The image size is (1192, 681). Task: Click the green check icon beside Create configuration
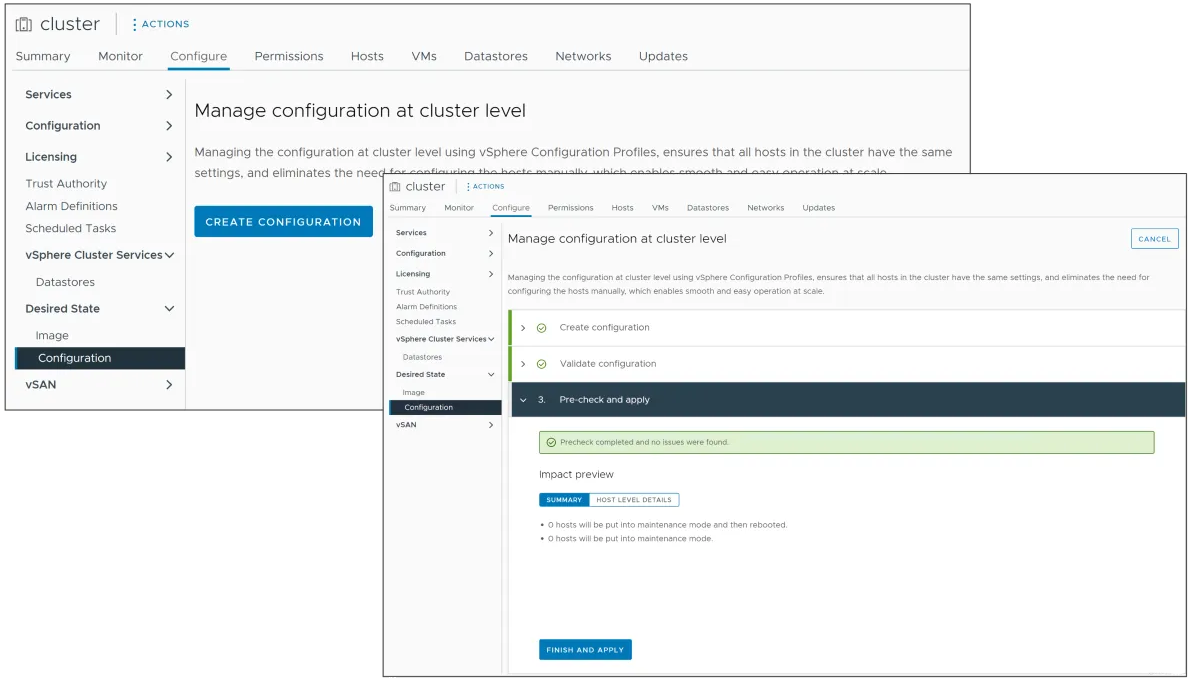click(x=541, y=328)
